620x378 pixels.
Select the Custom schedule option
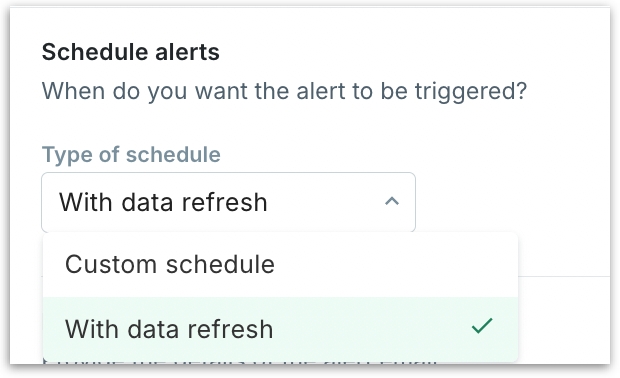[280, 264]
